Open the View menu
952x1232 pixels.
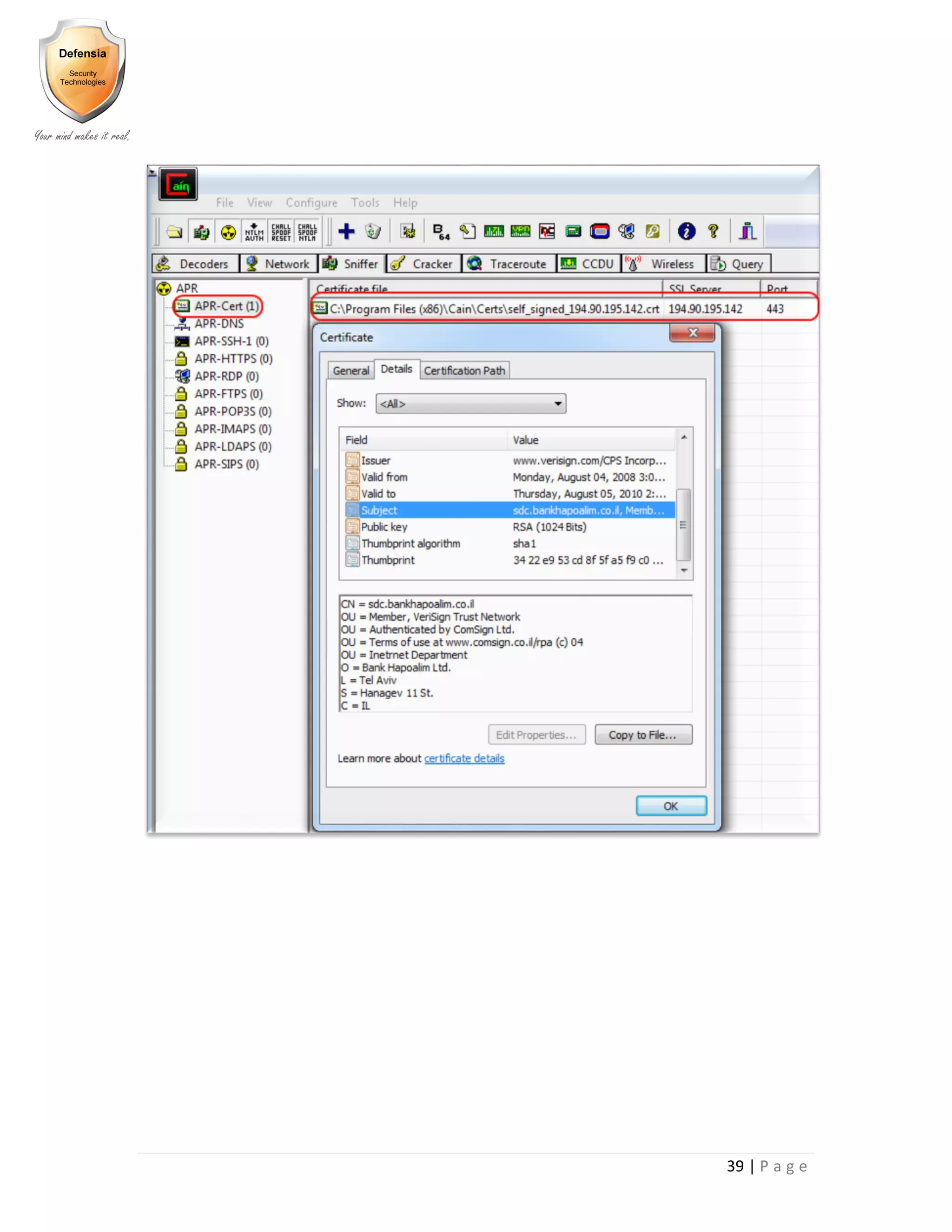point(259,203)
